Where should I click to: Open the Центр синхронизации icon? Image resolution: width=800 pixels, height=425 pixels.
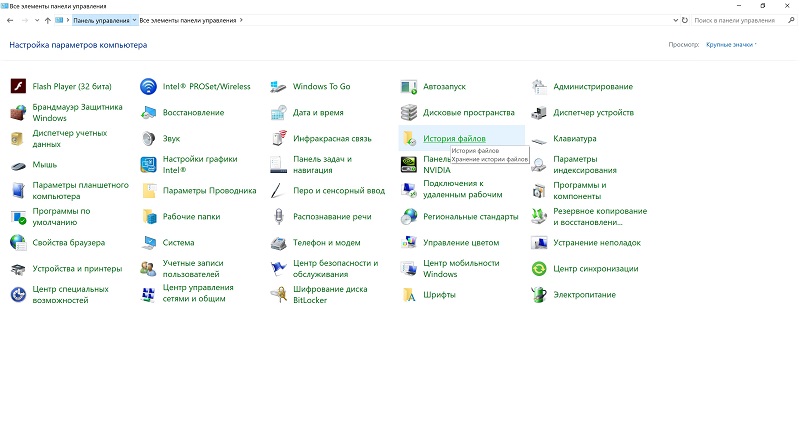click(539, 268)
